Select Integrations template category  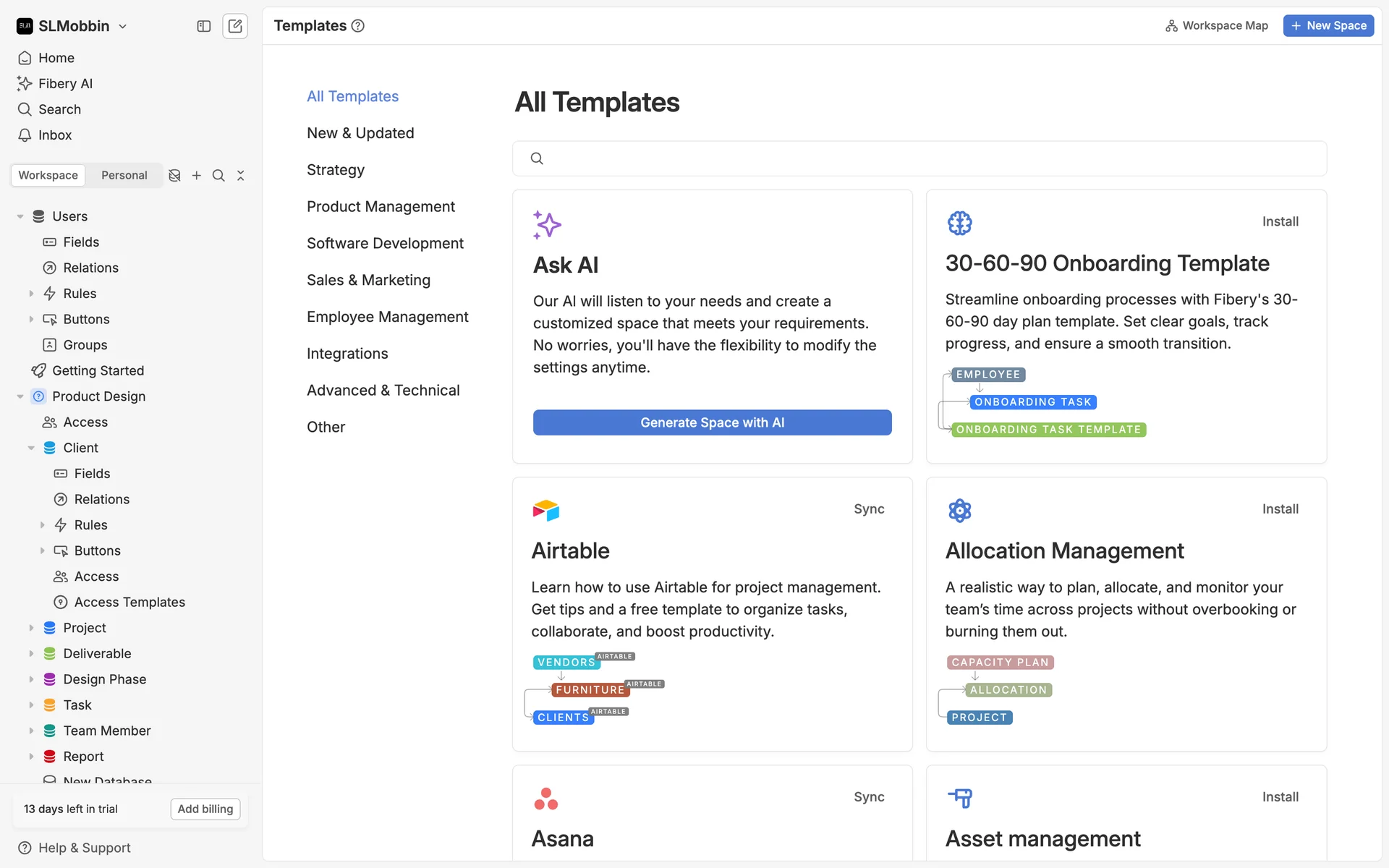click(347, 354)
